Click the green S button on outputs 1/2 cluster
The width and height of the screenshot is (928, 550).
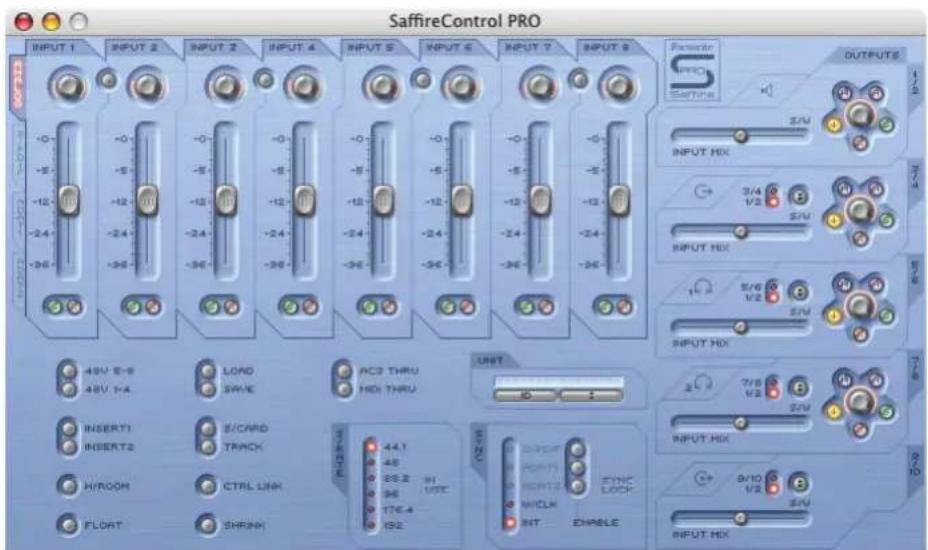pyautogui.click(x=886, y=124)
